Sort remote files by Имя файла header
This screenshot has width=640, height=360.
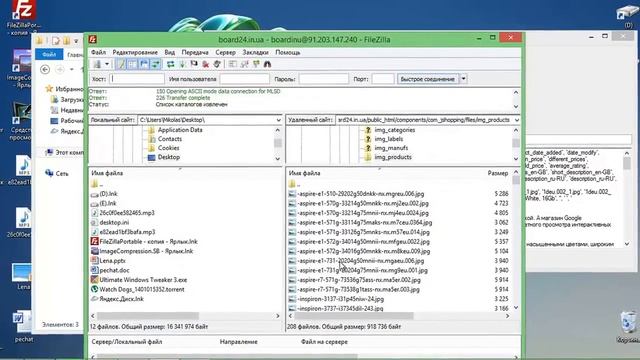click(x=304, y=173)
